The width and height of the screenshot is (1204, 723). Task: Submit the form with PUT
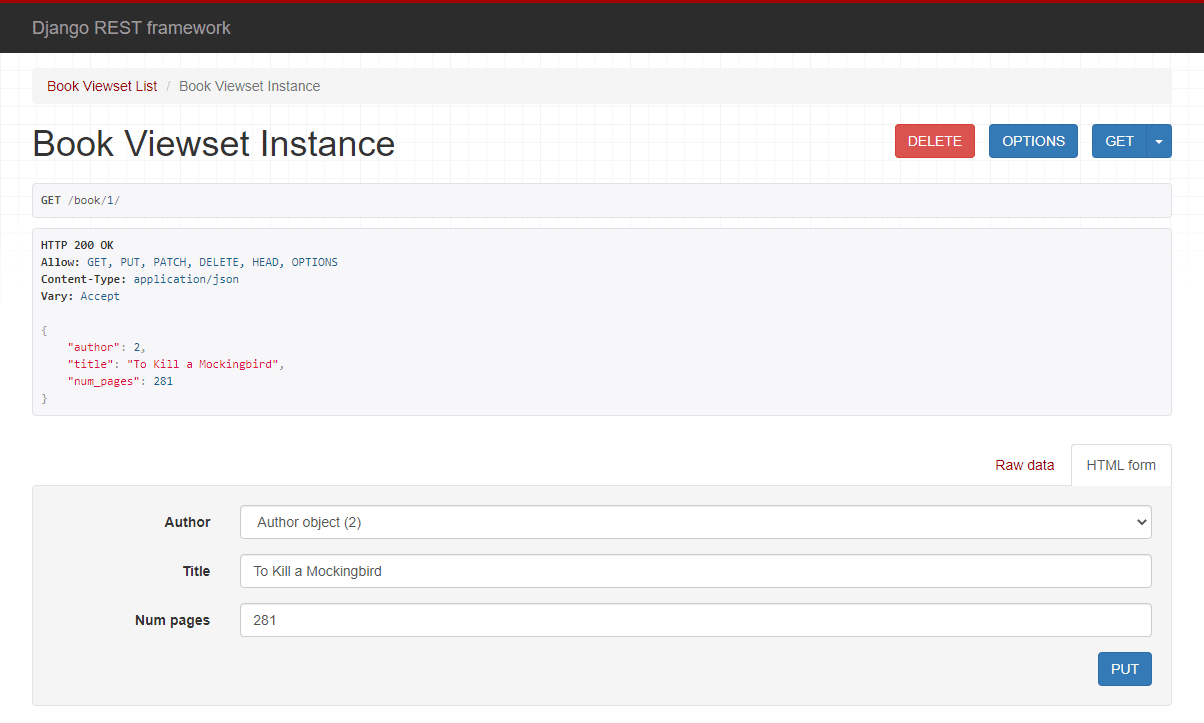[1124, 668]
